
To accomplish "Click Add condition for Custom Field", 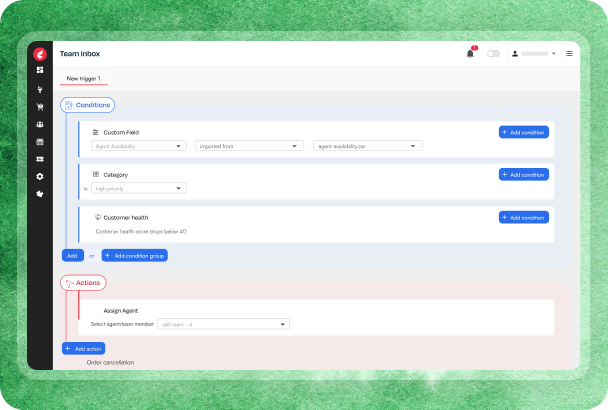I will click(523, 132).
